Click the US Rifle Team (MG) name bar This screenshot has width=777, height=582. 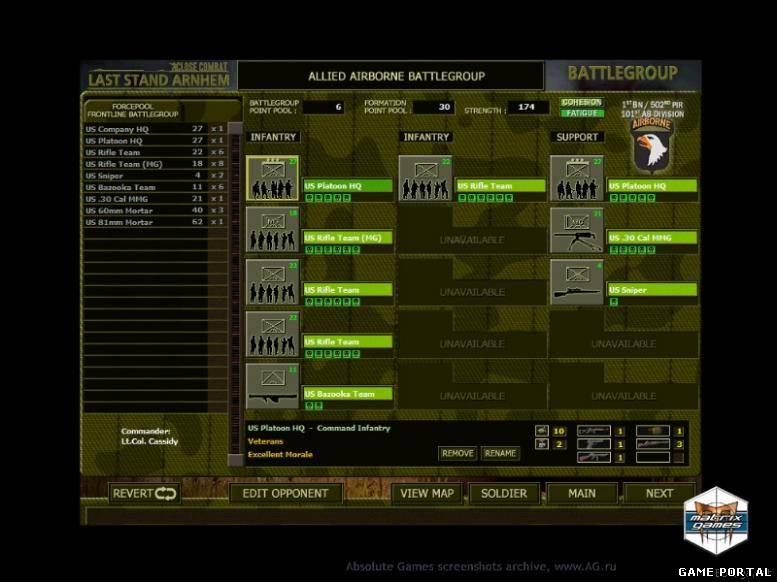click(x=348, y=238)
